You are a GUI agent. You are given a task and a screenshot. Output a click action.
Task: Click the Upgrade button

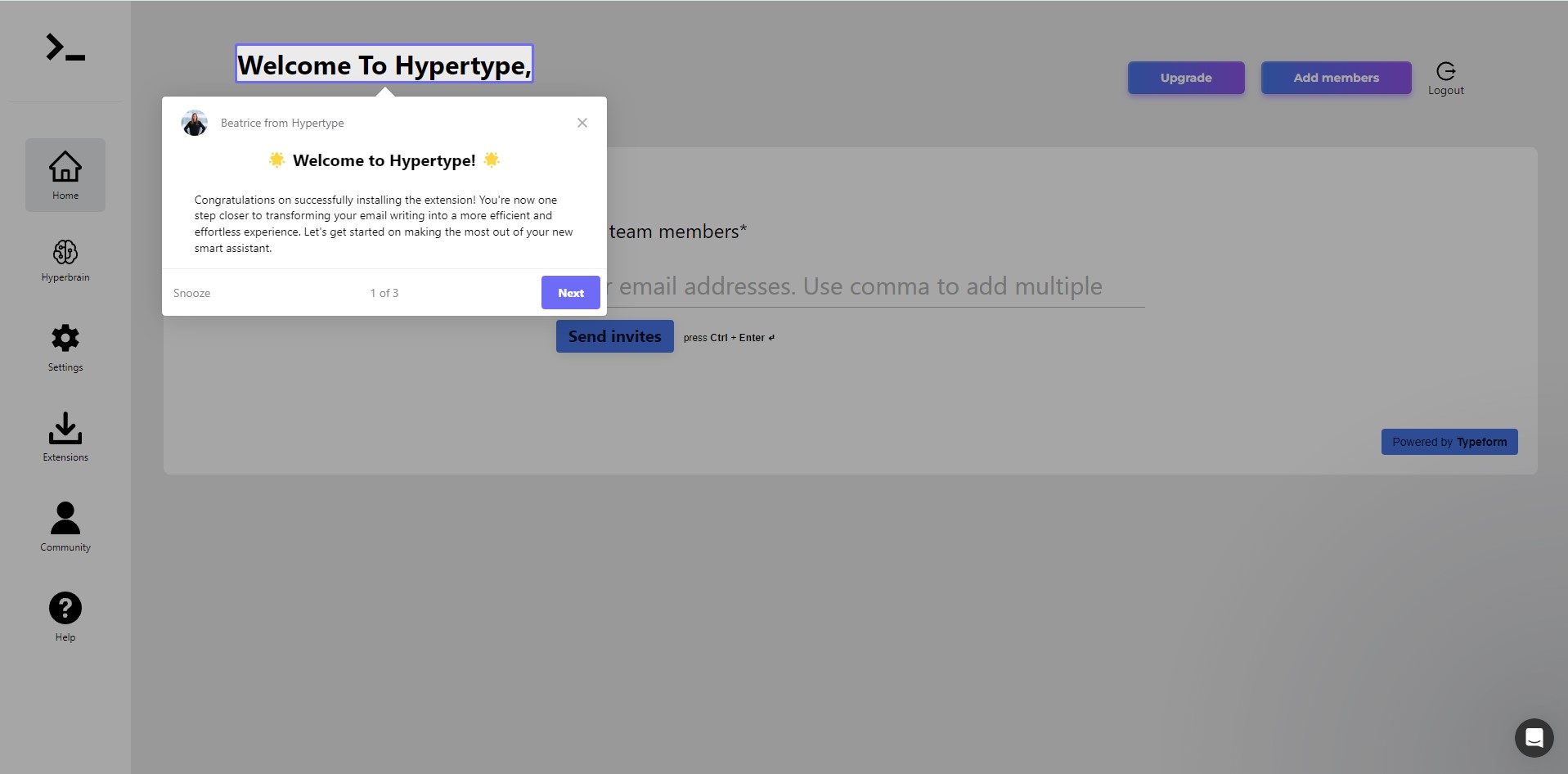[x=1186, y=78]
